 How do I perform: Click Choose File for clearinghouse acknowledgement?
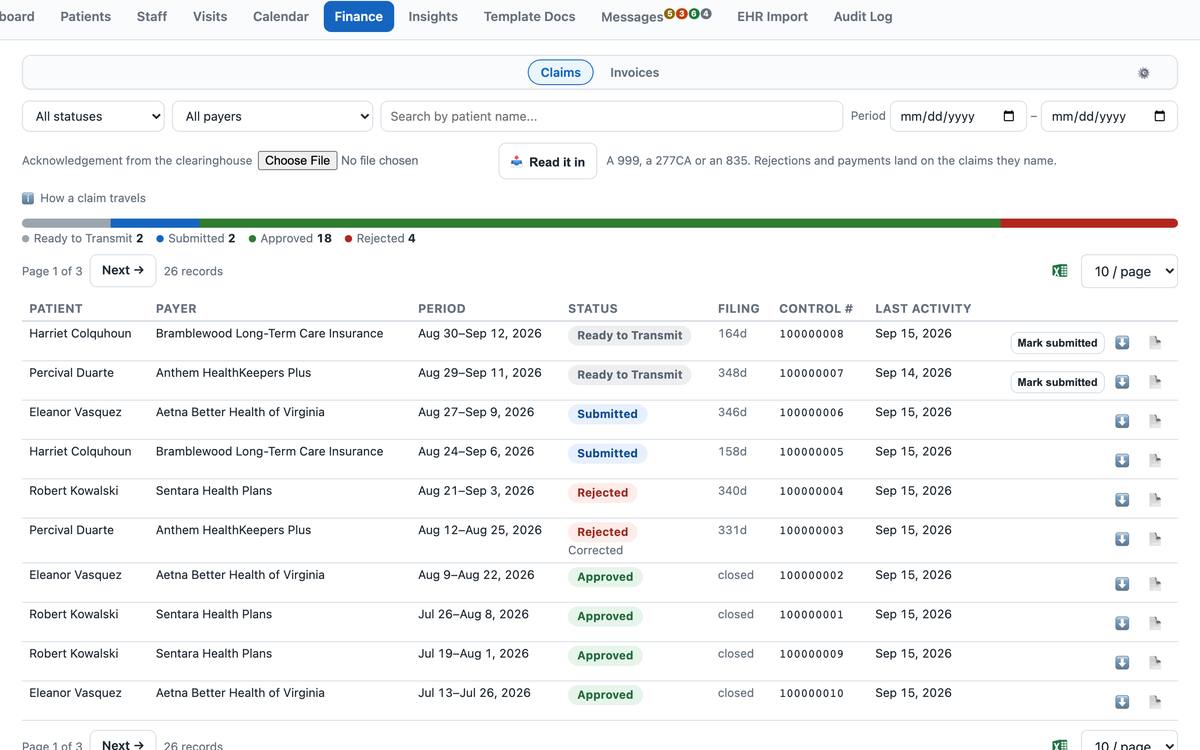[x=297, y=160]
